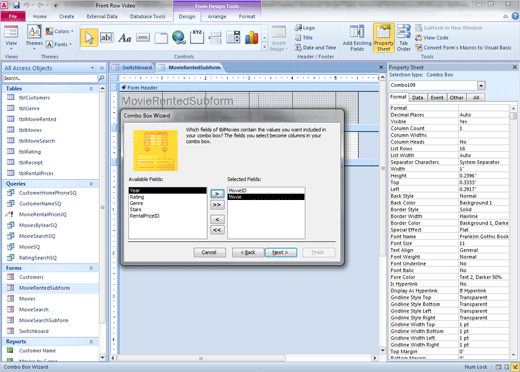Insert Date and Time

(315, 48)
